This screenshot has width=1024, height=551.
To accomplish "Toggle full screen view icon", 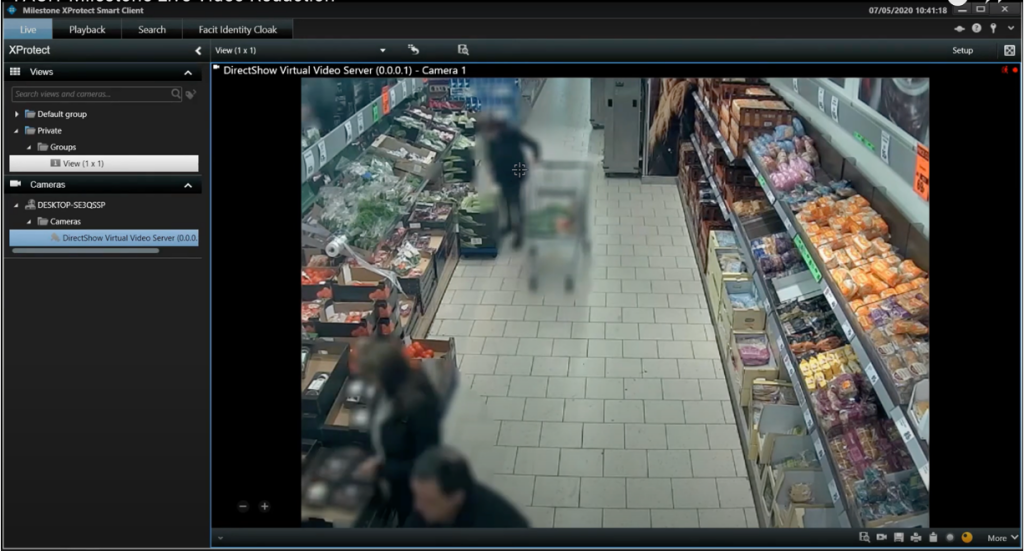I will click(1009, 50).
